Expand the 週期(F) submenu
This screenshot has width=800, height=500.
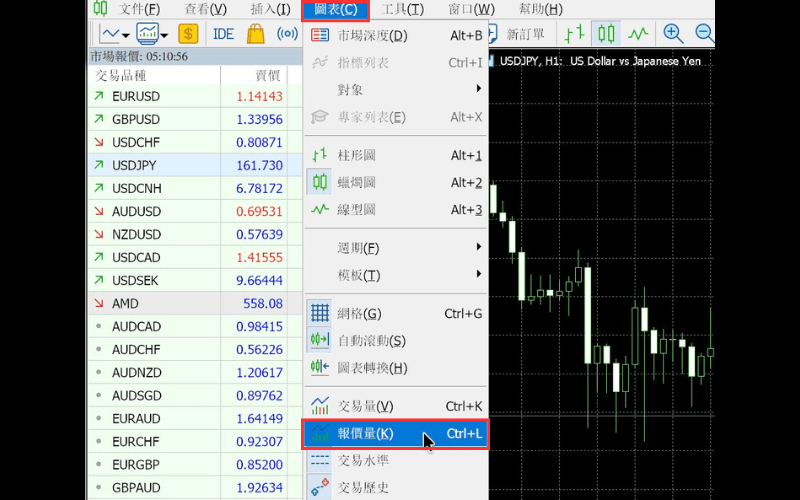coord(396,248)
